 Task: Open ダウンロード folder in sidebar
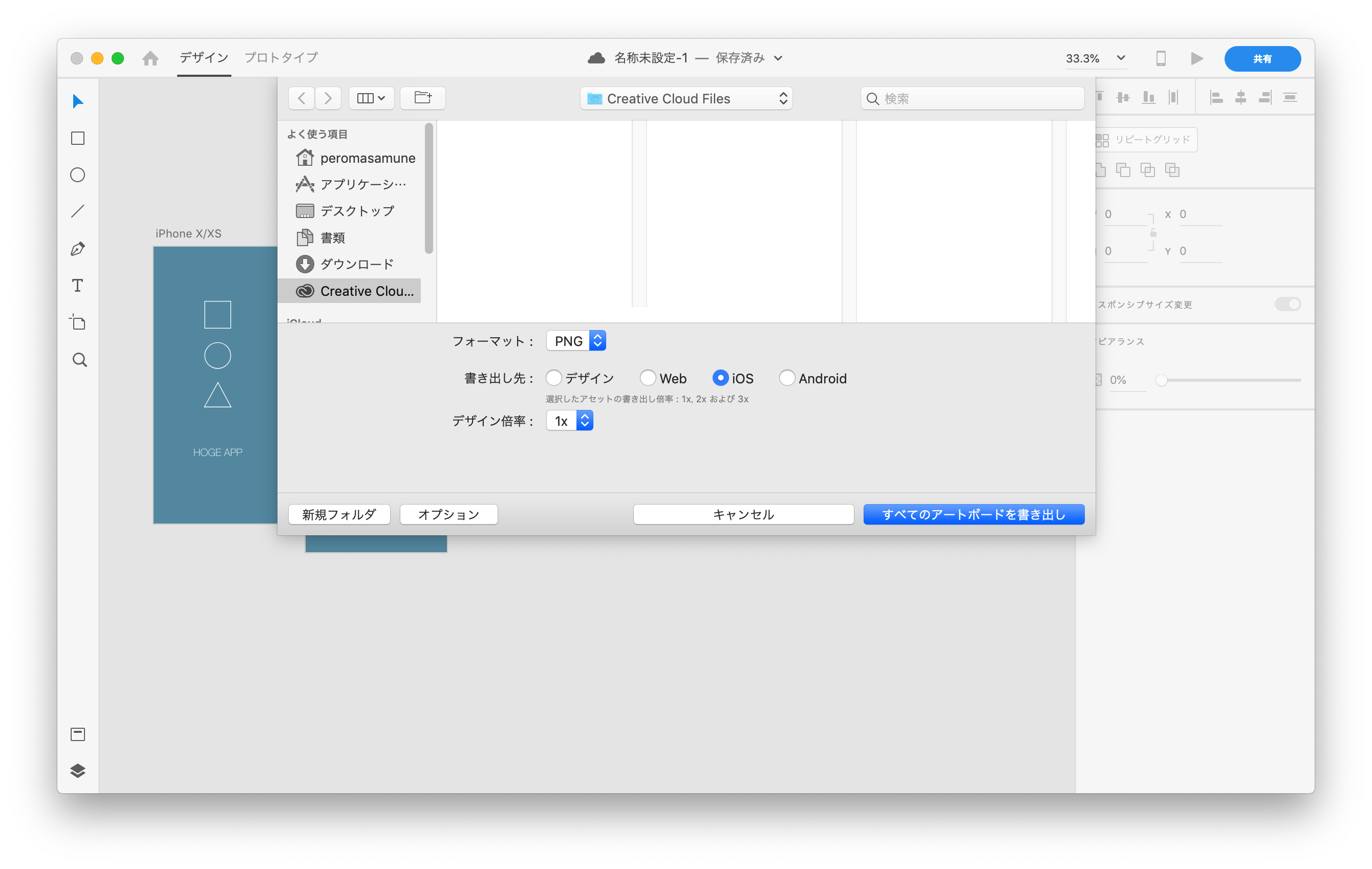tap(355, 264)
